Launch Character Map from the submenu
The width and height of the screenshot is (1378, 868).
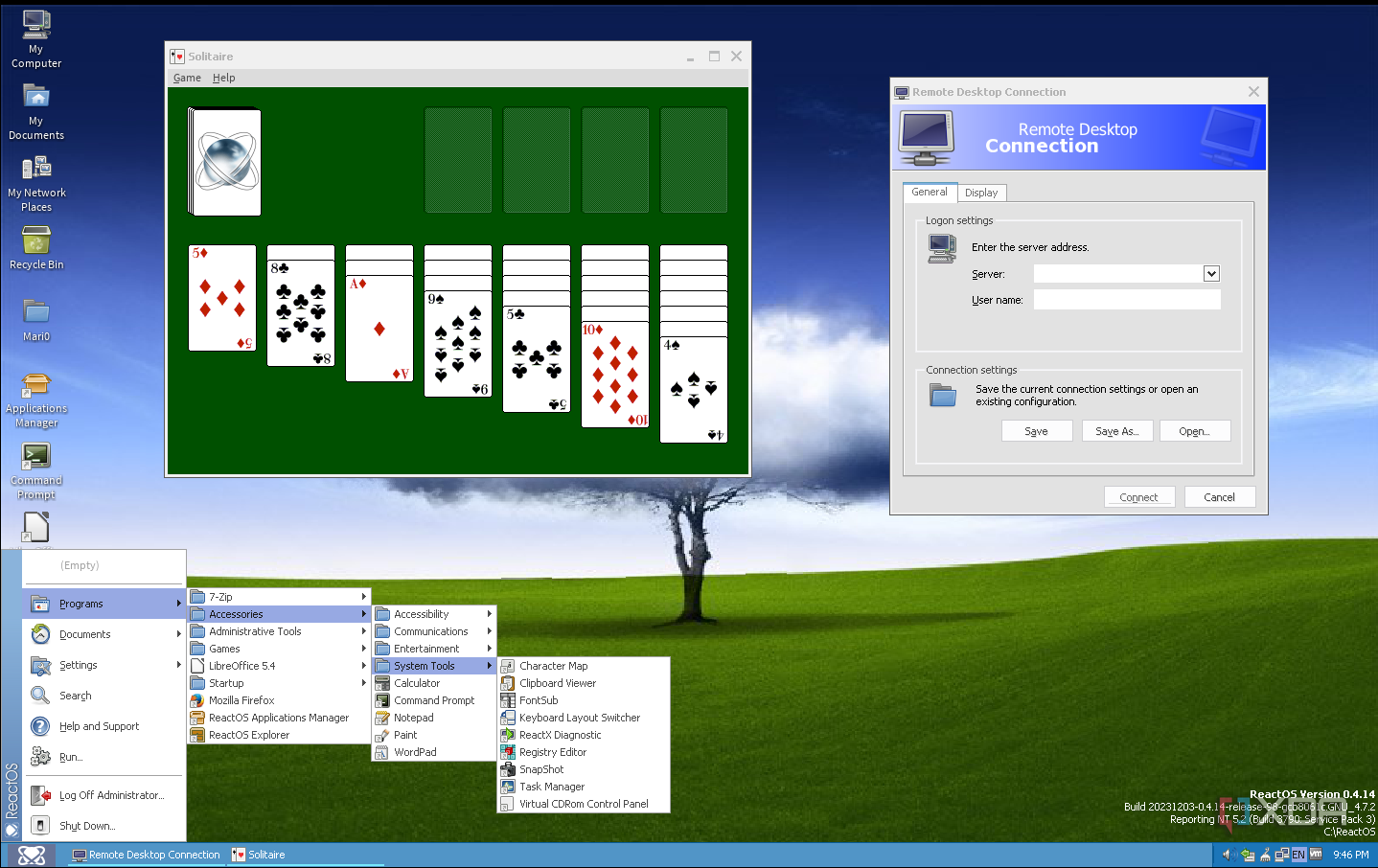point(553,666)
